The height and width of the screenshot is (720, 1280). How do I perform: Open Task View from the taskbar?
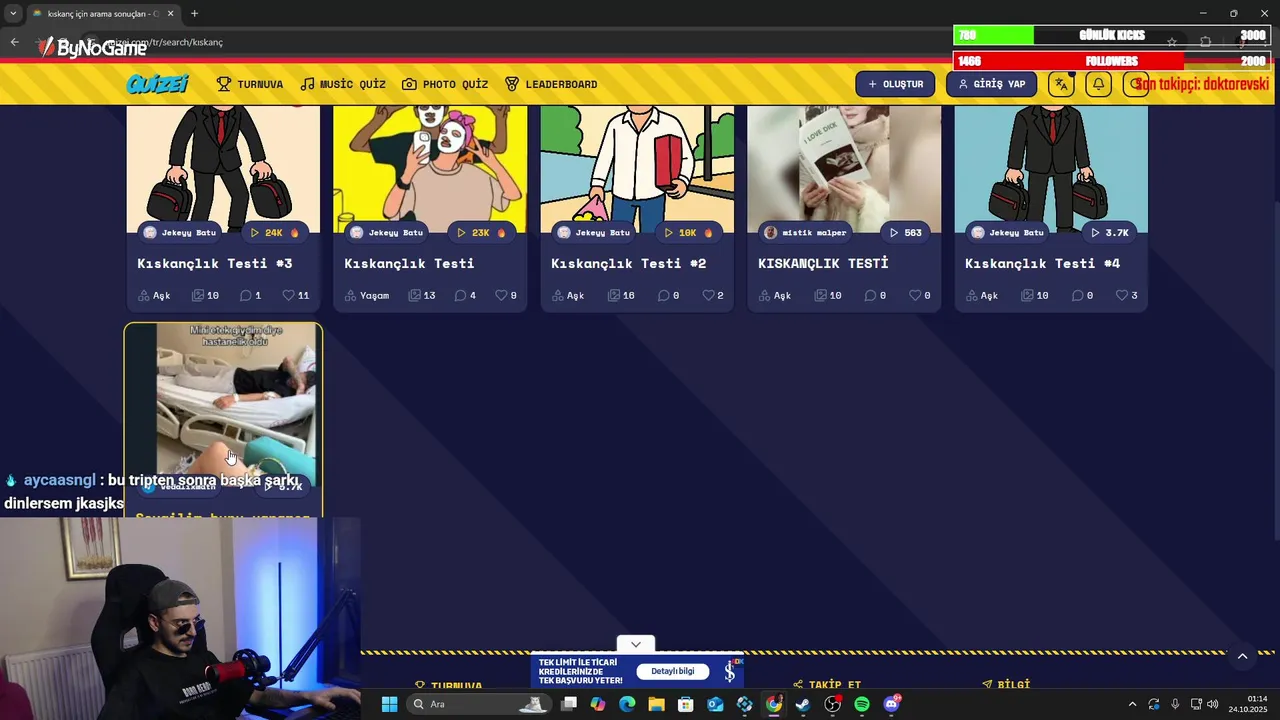(x=569, y=704)
